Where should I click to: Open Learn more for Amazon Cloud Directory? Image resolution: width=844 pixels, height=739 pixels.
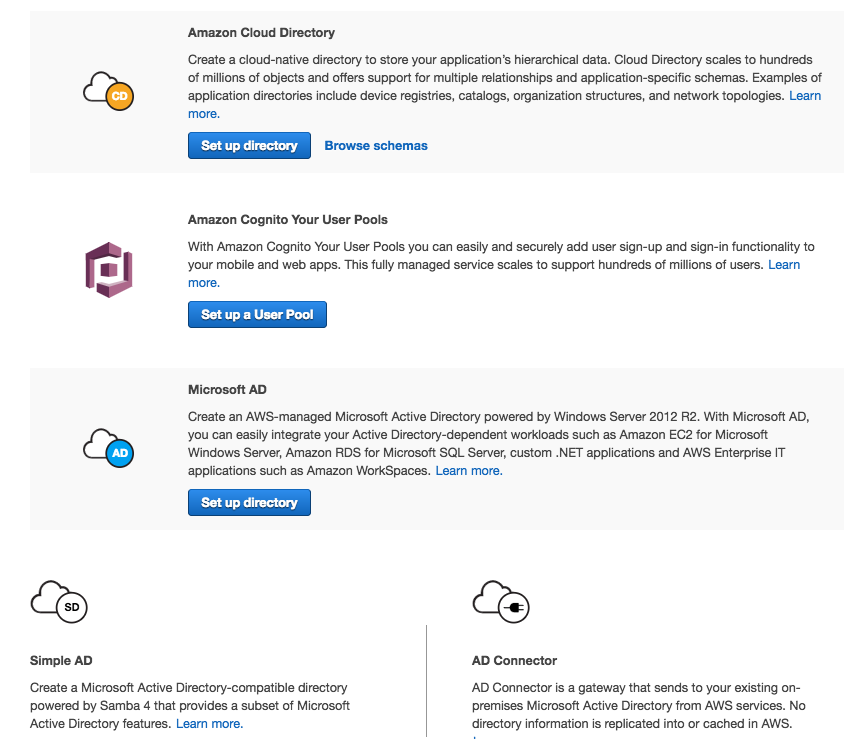click(x=805, y=95)
